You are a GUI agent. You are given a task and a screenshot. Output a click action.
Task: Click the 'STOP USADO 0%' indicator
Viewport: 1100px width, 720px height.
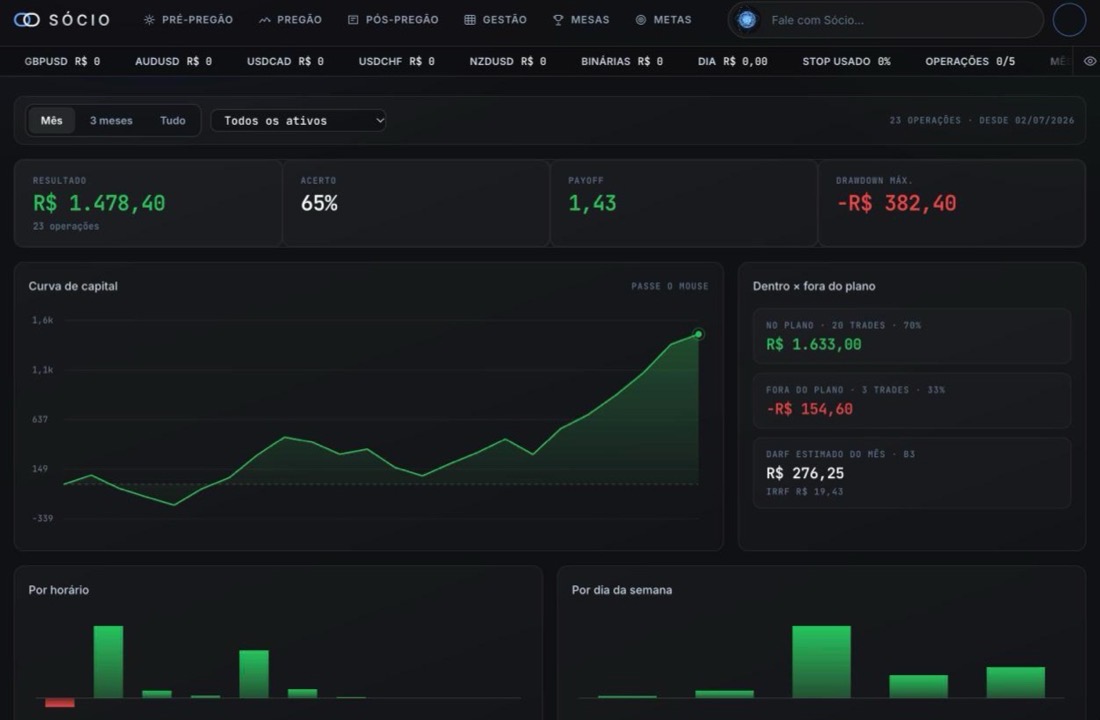point(846,62)
